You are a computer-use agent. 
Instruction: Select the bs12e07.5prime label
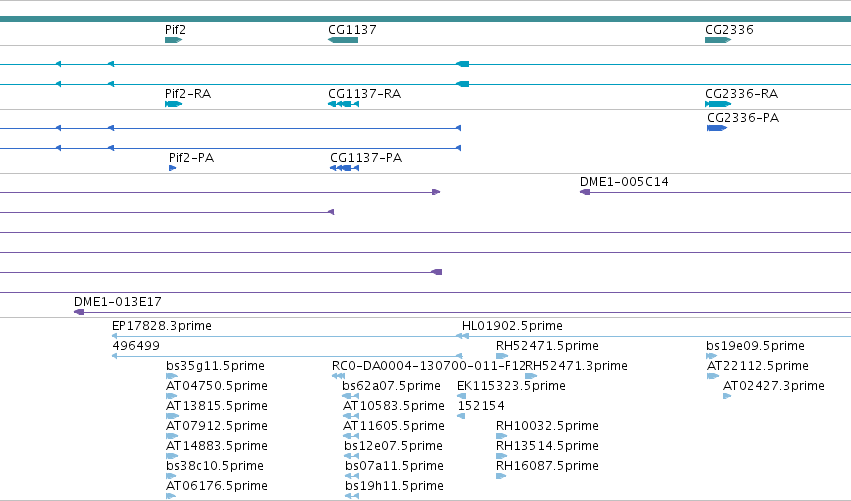pyautogui.click(x=393, y=446)
